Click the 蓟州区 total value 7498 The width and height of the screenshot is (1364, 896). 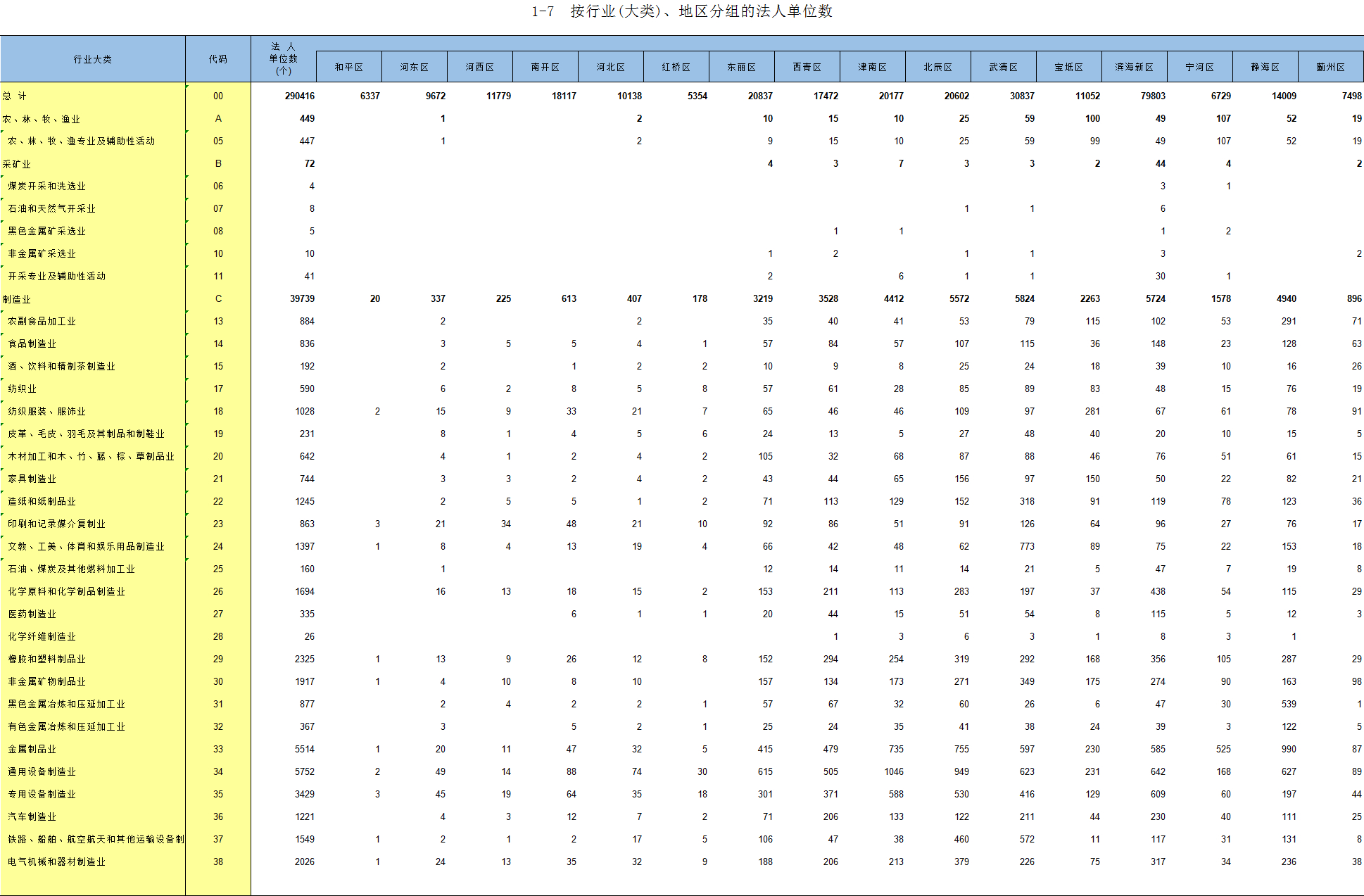point(1352,96)
